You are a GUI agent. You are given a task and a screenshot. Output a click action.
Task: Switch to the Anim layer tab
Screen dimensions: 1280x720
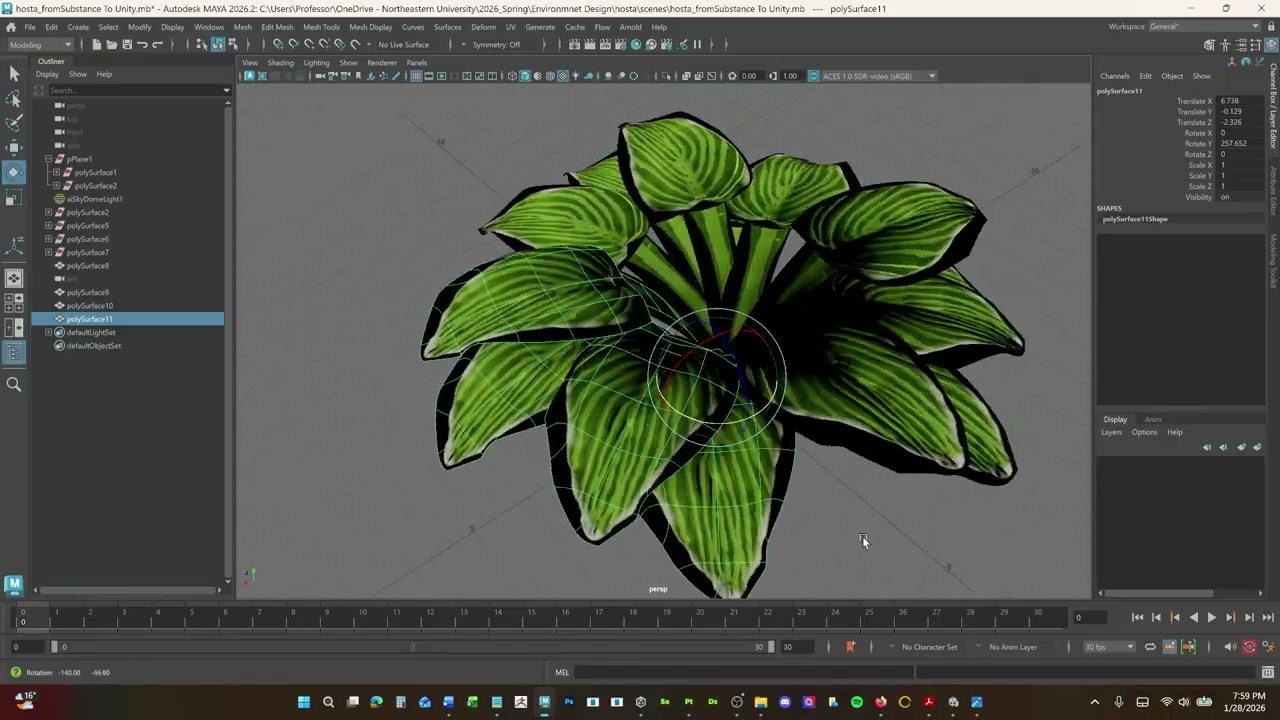(1153, 419)
